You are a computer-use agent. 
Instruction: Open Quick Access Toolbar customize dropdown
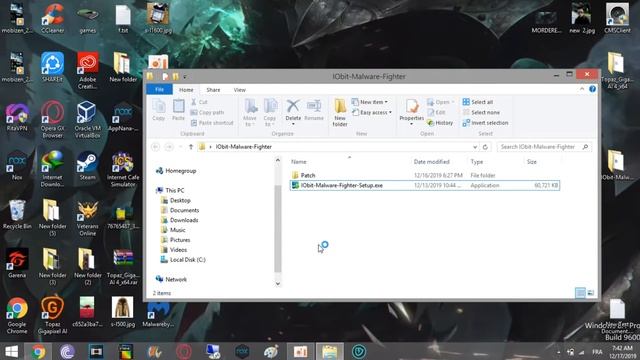[184, 76]
